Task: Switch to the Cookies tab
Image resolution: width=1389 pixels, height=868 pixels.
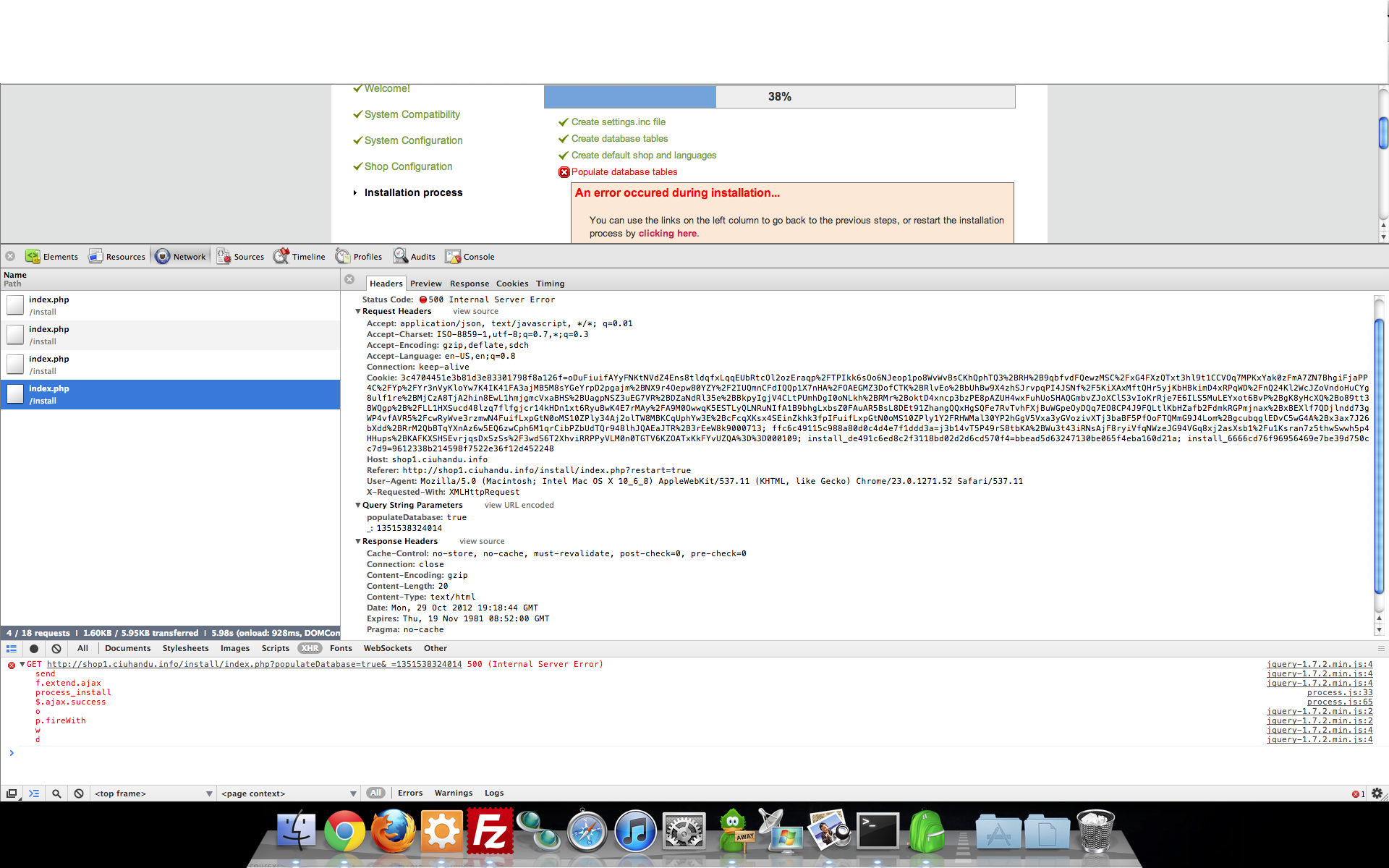Action: 511,284
